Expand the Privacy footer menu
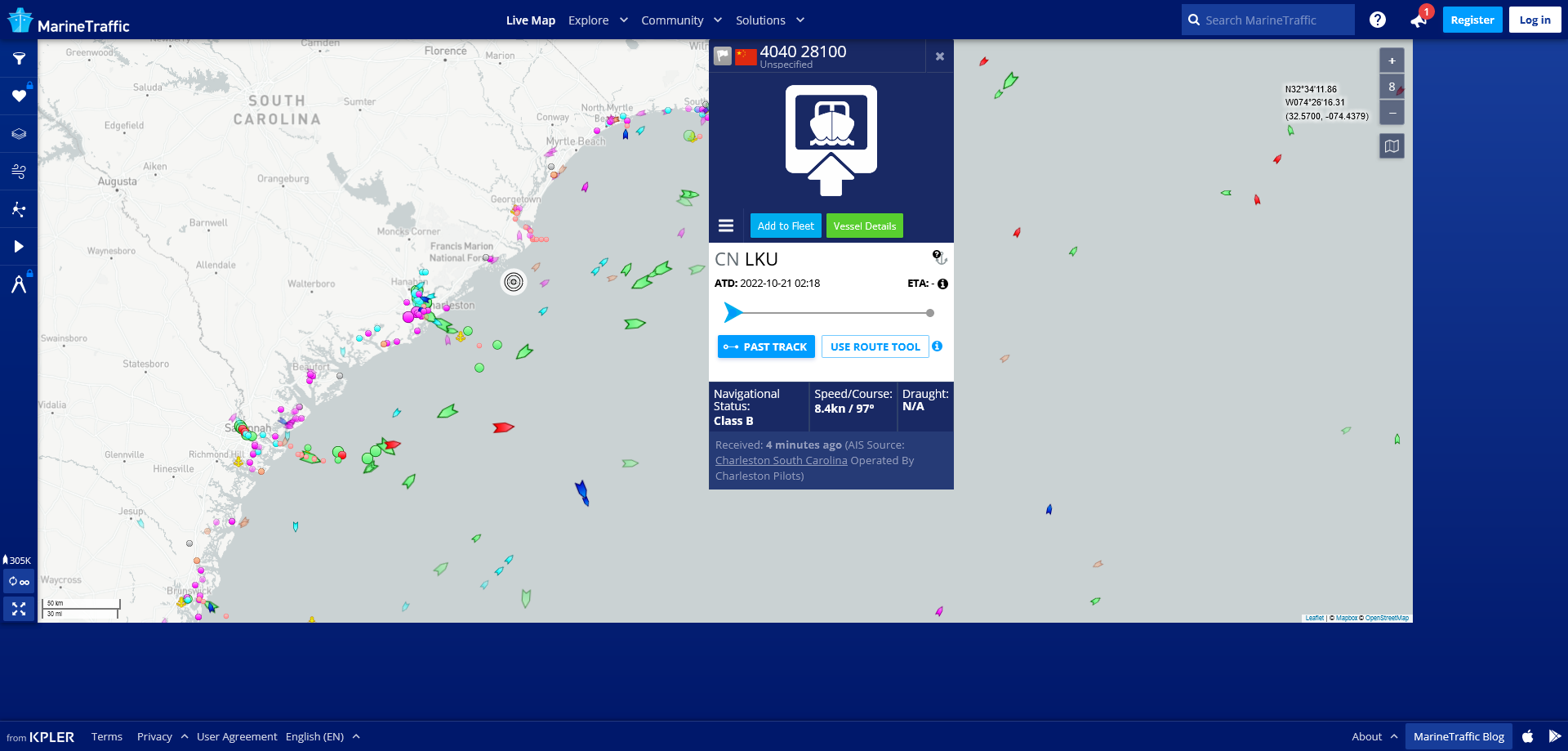Viewport: 1568px width, 751px height. point(163,736)
